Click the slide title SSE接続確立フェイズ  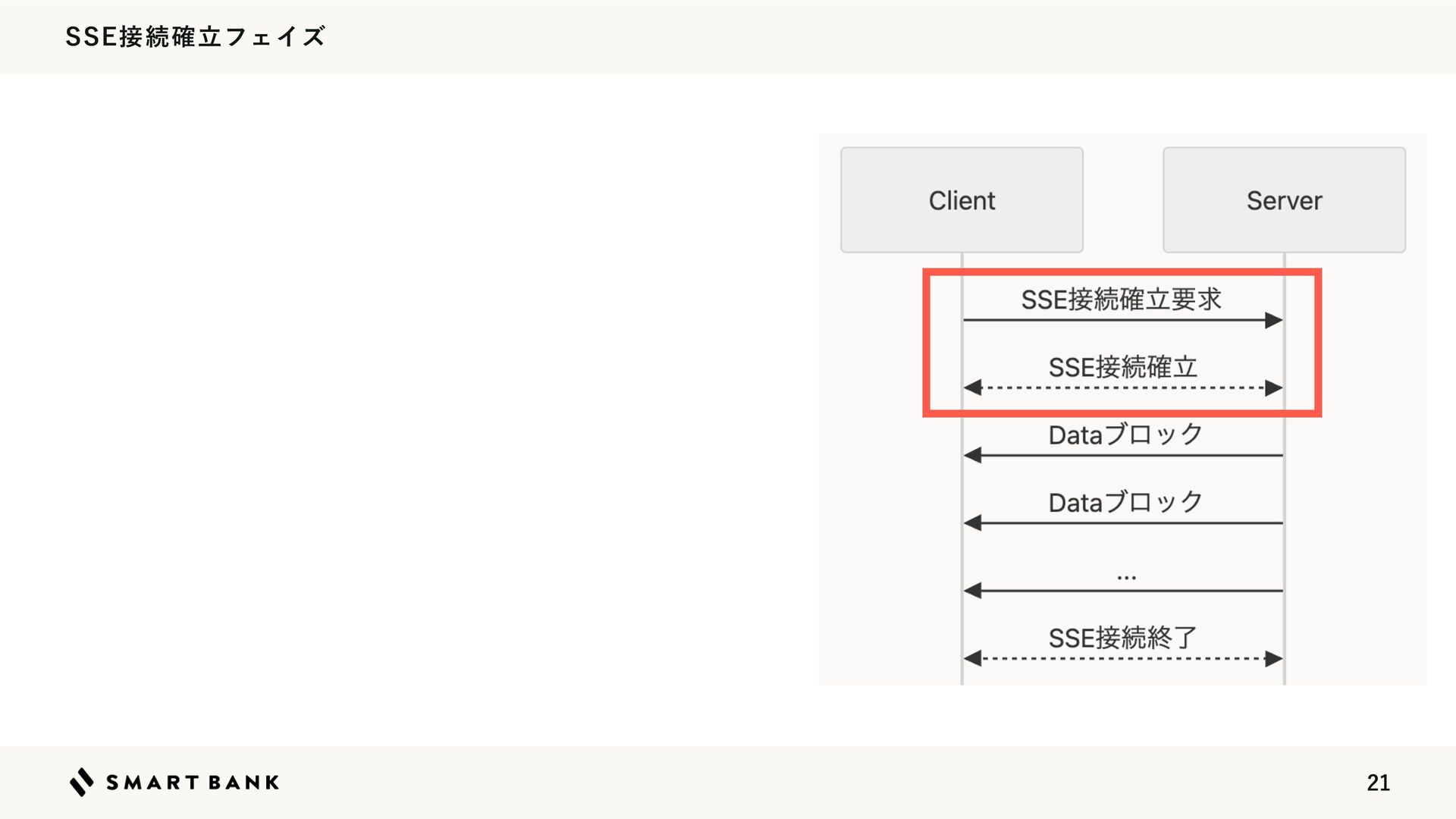[x=195, y=36]
